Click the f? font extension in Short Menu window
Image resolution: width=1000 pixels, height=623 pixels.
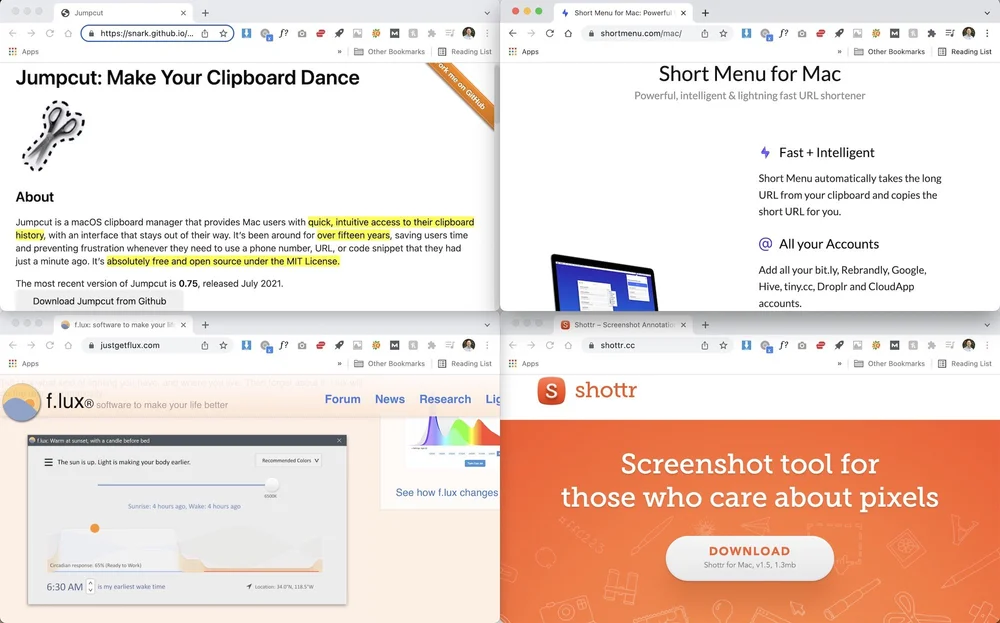click(x=783, y=33)
